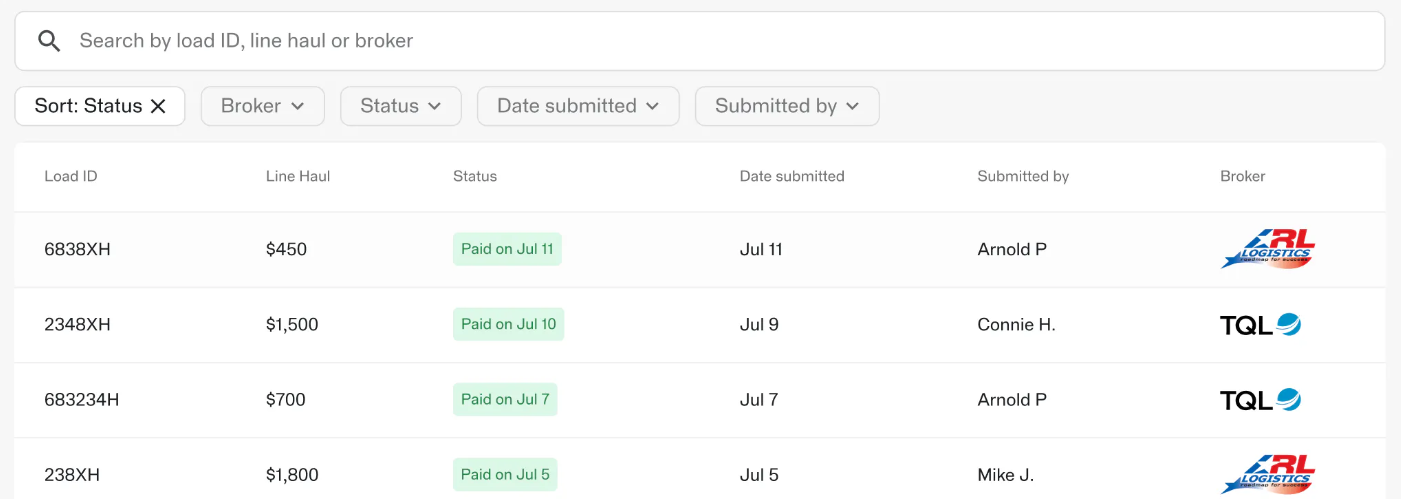Type in the load ID search field
The width and height of the screenshot is (1401, 499).
click(x=700, y=41)
